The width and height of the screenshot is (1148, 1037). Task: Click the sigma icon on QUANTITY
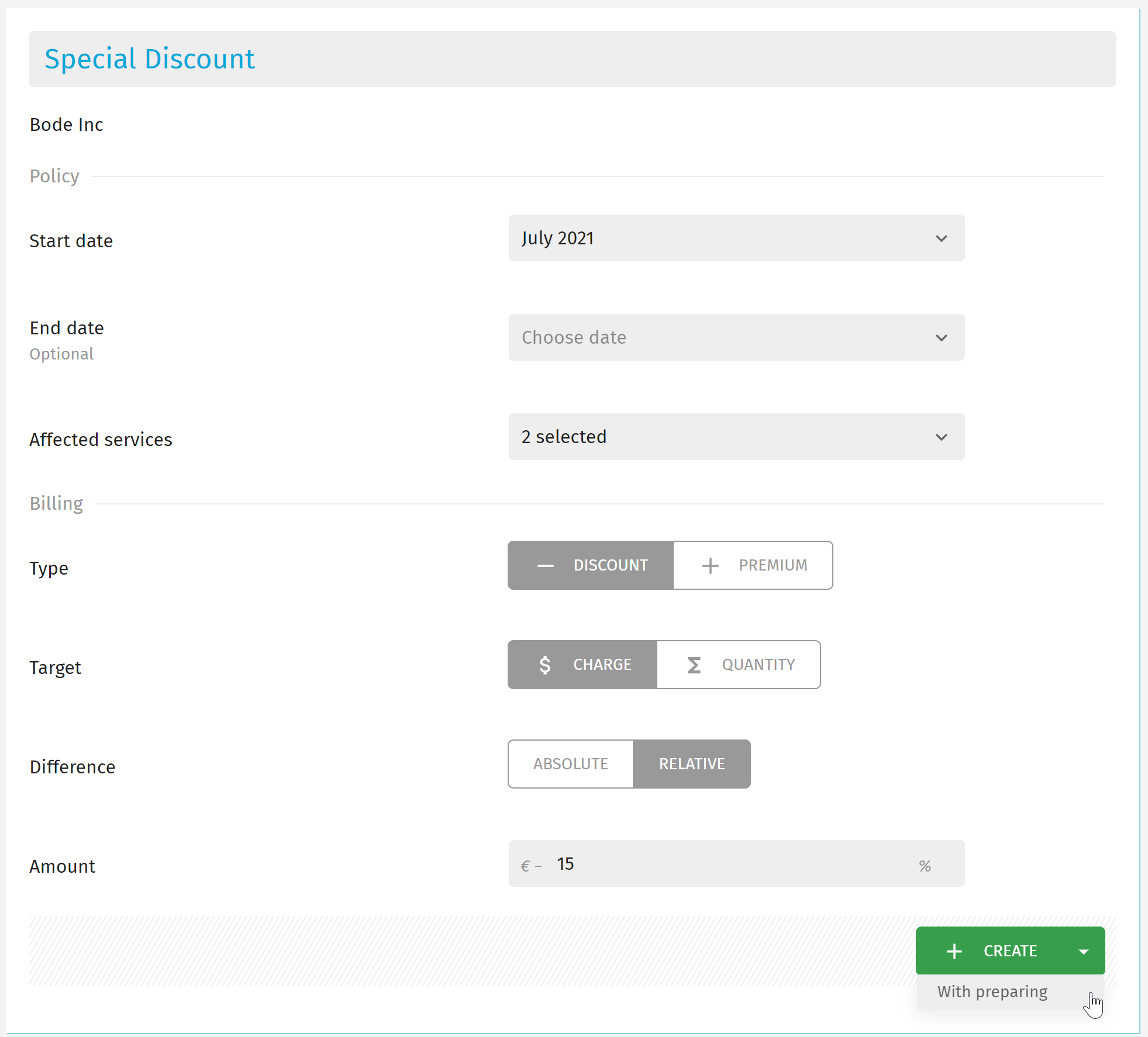694,665
